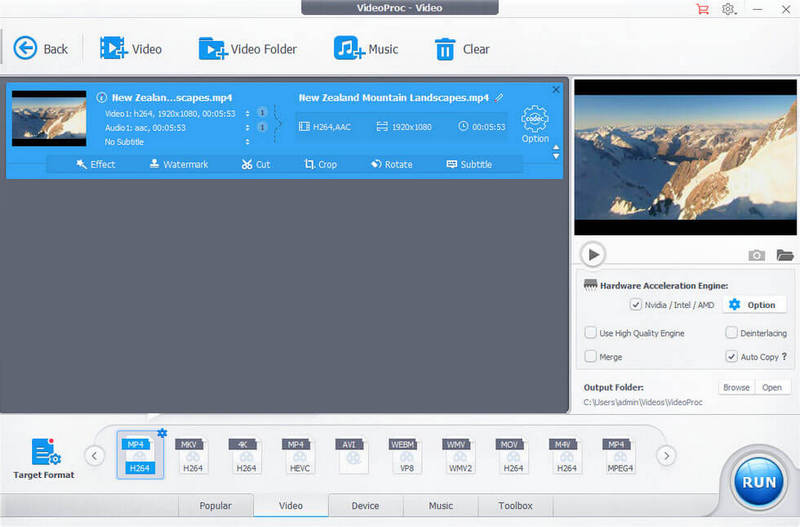Click the video preview image
This screenshot has height=527, width=800.
685,157
